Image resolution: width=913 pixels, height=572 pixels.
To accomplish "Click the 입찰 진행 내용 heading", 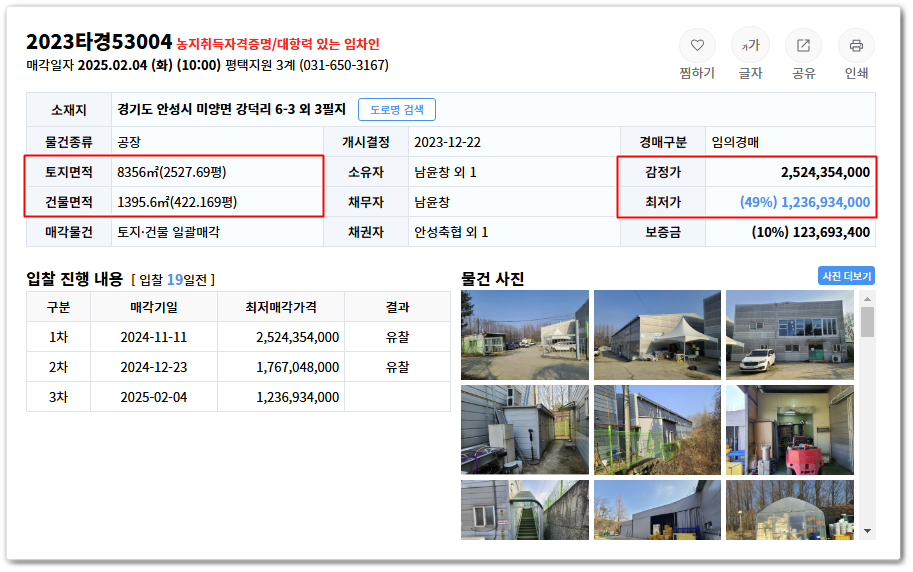I will point(75,279).
